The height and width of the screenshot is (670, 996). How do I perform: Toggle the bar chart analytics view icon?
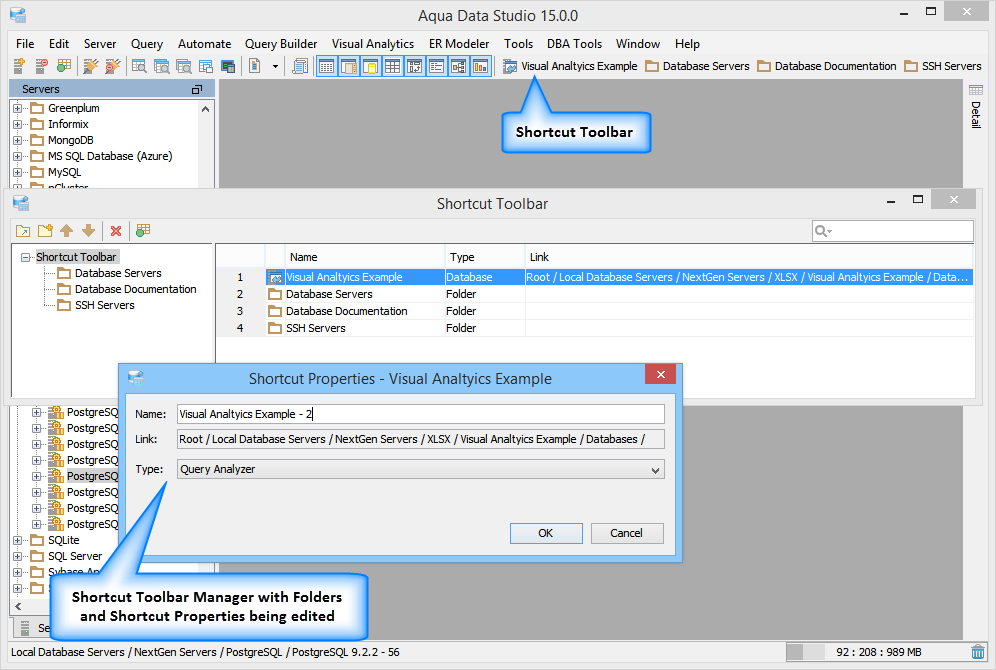coord(481,66)
